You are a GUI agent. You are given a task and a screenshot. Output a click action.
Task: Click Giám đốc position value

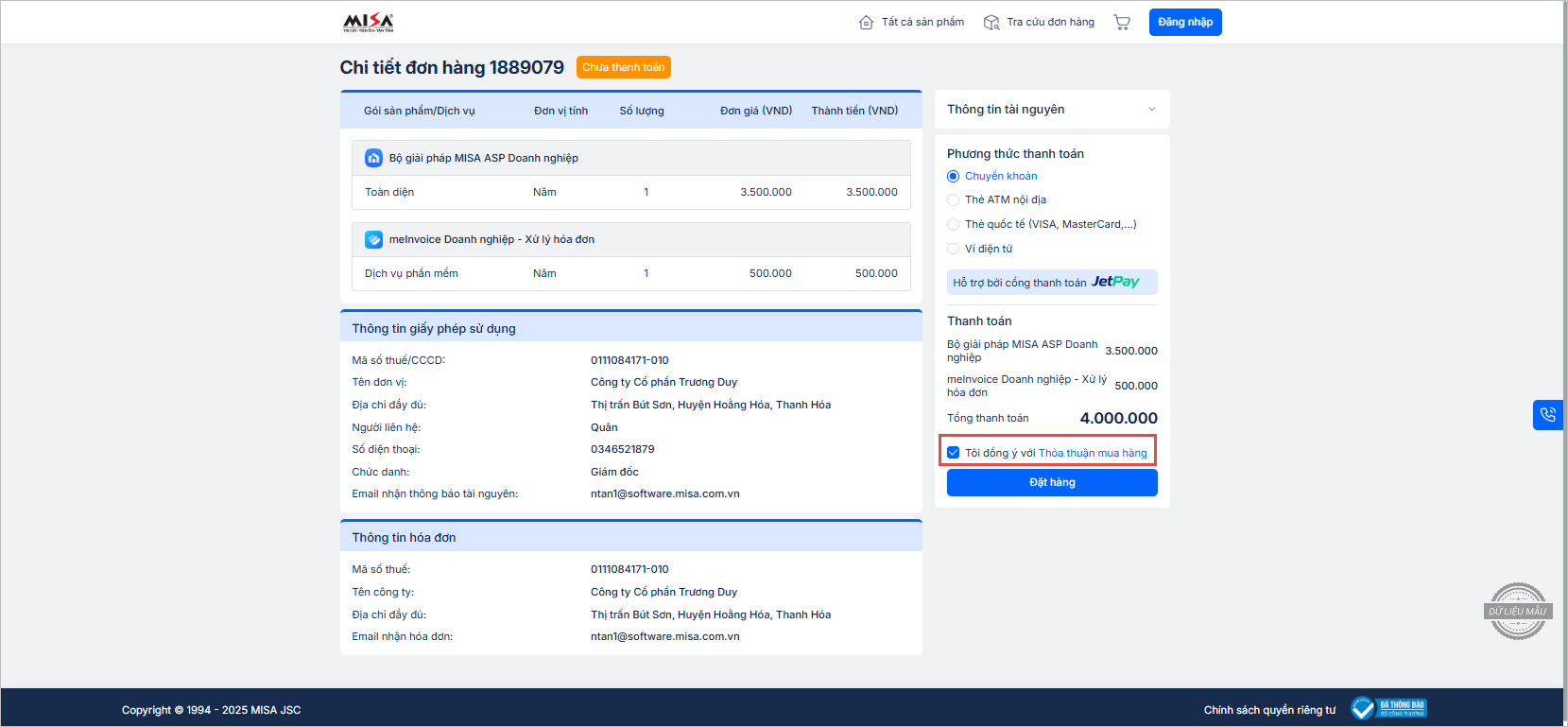tap(614, 472)
